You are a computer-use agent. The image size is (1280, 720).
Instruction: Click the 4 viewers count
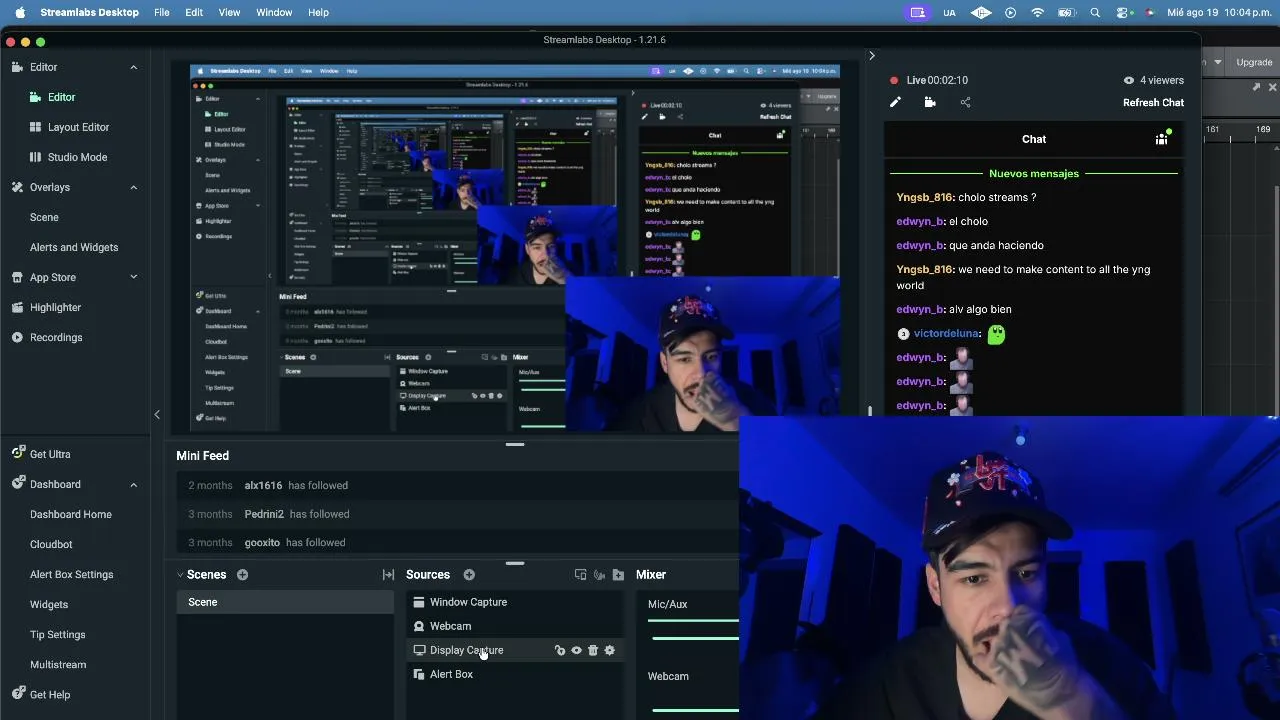[x=1154, y=80]
